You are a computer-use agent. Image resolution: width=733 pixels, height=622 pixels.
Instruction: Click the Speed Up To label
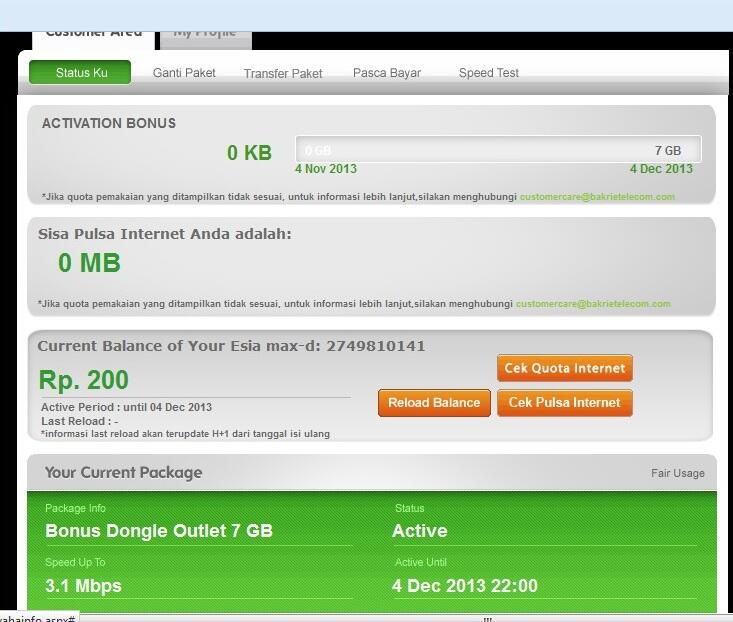click(75, 562)
